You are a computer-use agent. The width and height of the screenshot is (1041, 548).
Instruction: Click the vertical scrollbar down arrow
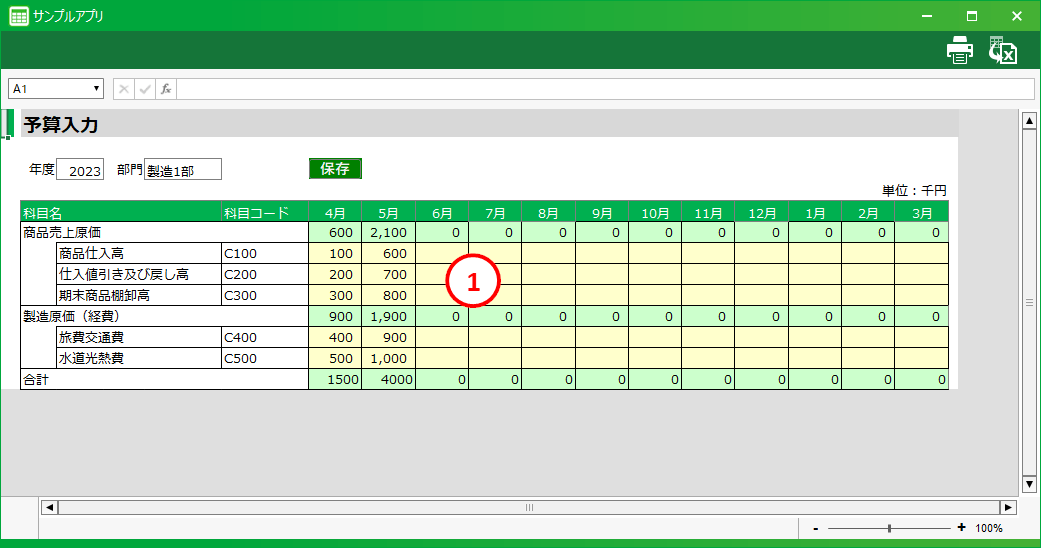pyautogui.click(x=1029, y=484)
